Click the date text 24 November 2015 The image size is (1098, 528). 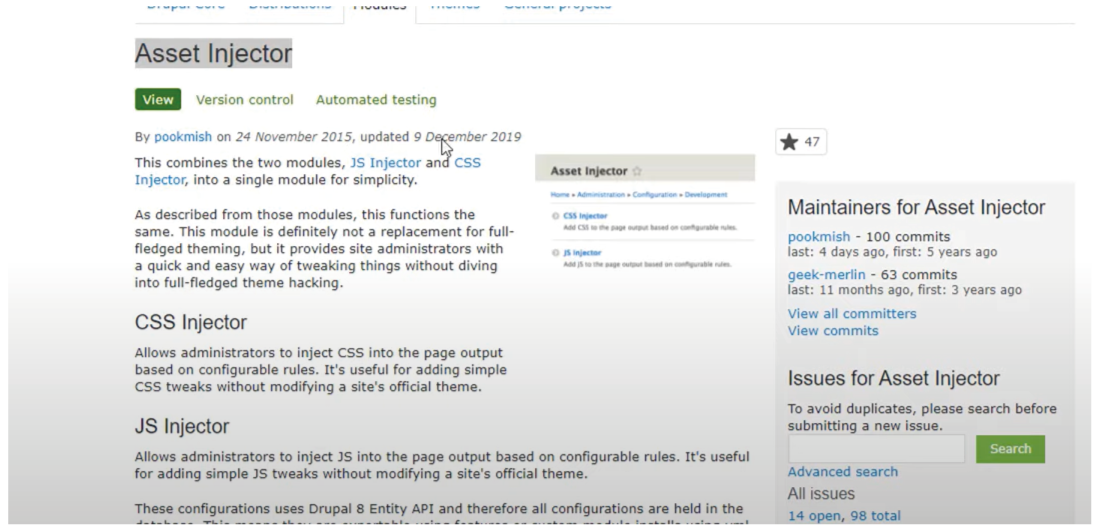[294, 137]
